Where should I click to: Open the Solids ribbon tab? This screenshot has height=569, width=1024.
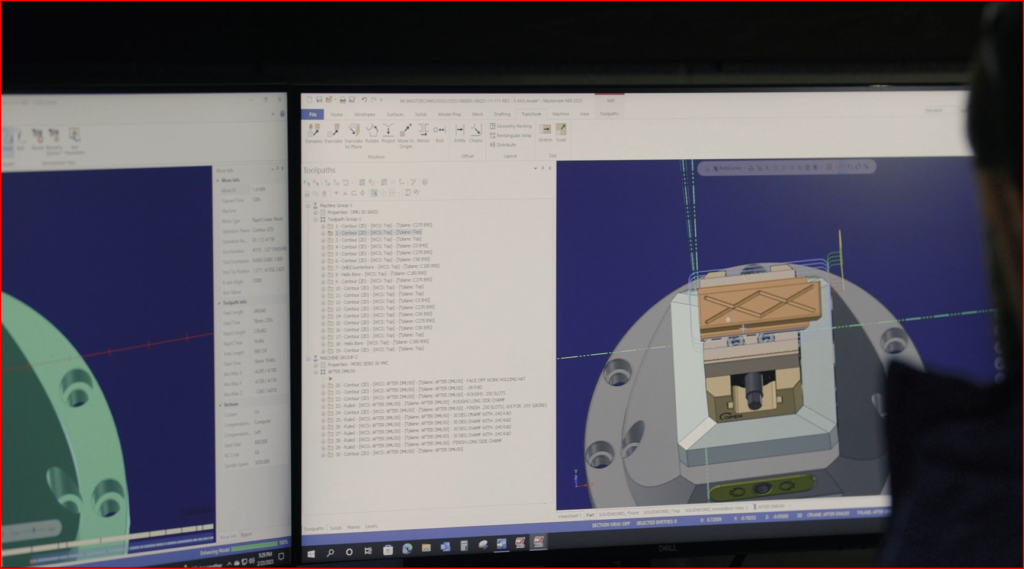pos(421,114)
